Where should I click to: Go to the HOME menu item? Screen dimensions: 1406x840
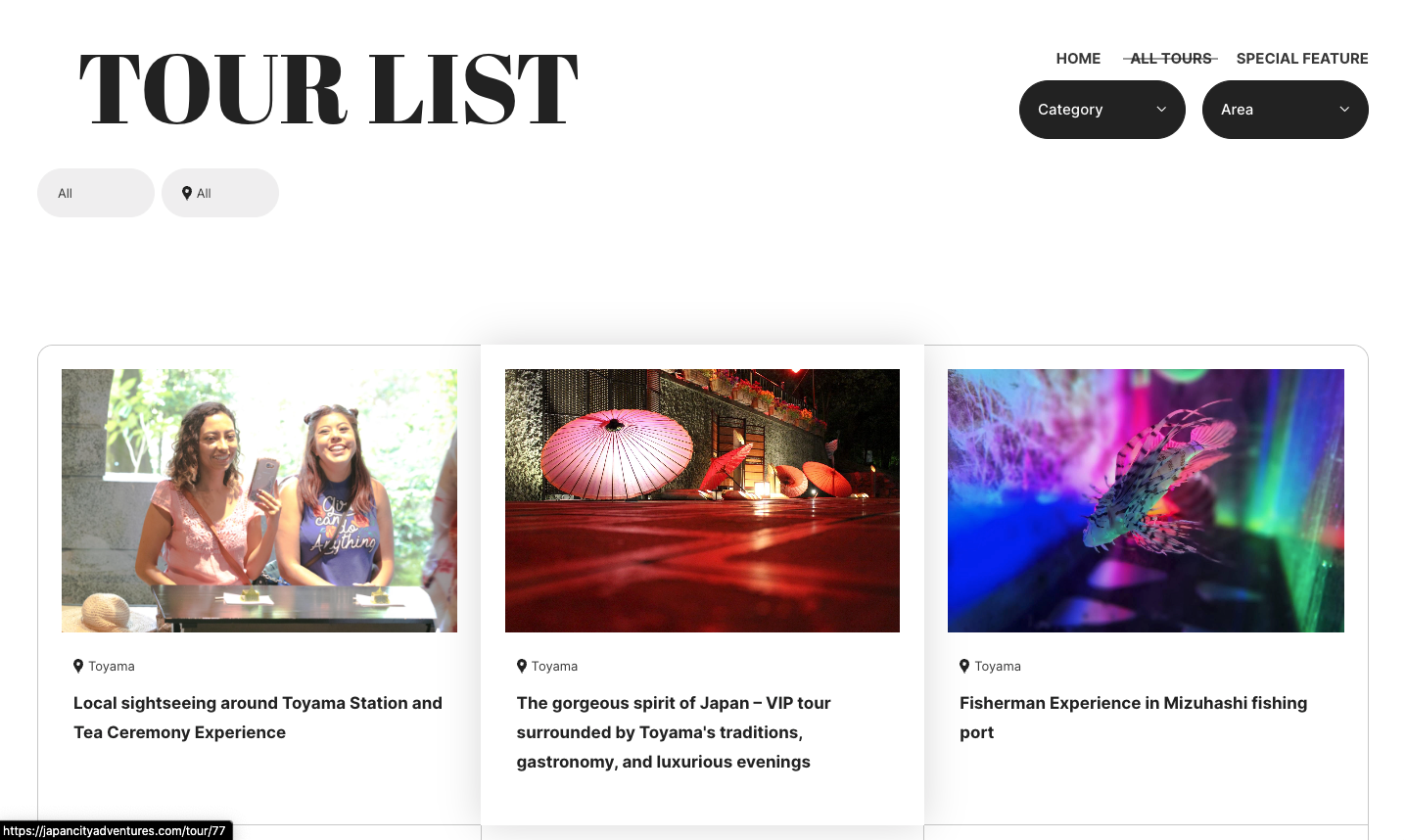(x=1078, y=59)
